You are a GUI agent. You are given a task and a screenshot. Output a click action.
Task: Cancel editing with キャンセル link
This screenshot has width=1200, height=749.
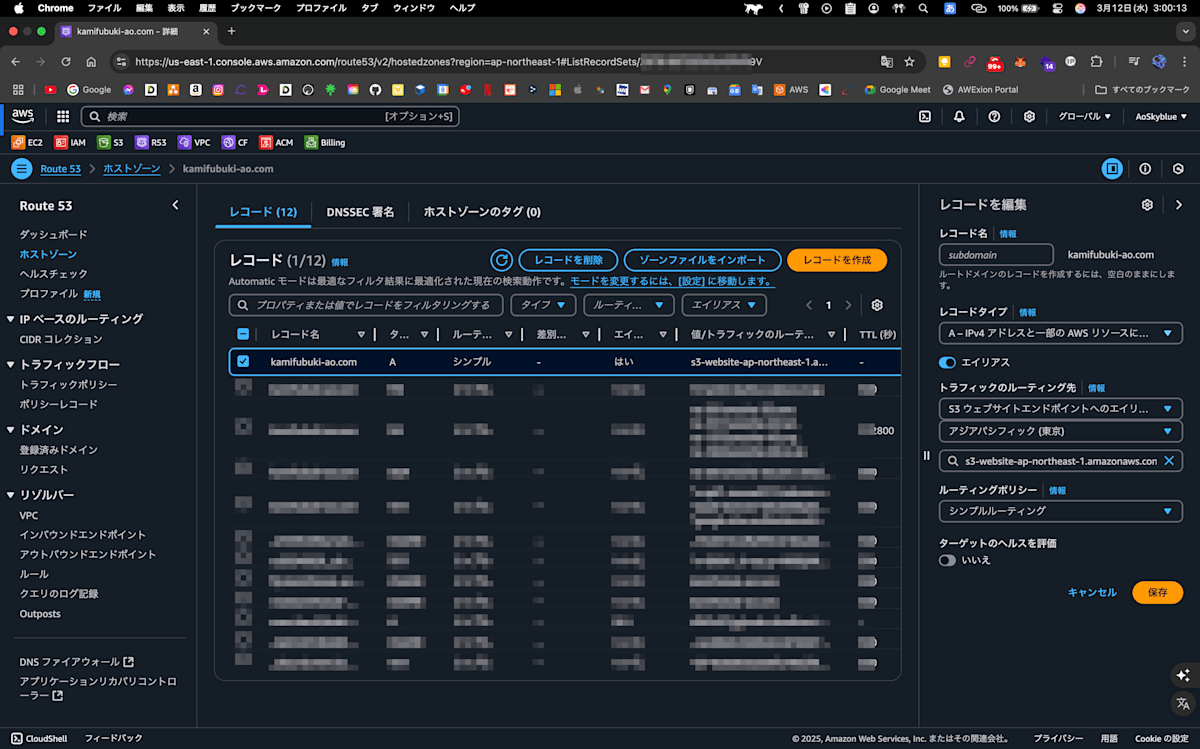pyautogui.click(x=1092, y=592)
